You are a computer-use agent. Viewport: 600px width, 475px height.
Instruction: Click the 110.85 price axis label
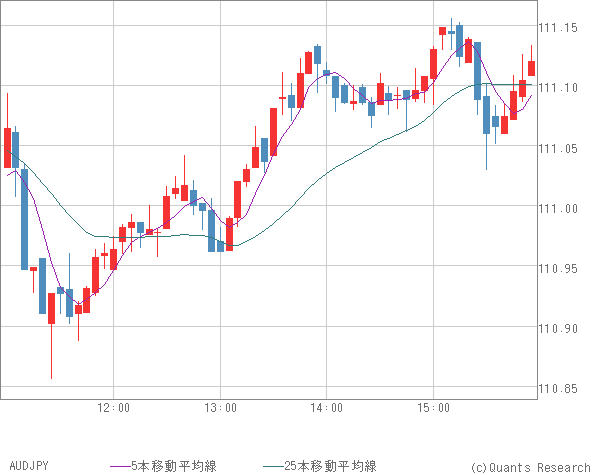pyautogui.click(x=558, y=389)
